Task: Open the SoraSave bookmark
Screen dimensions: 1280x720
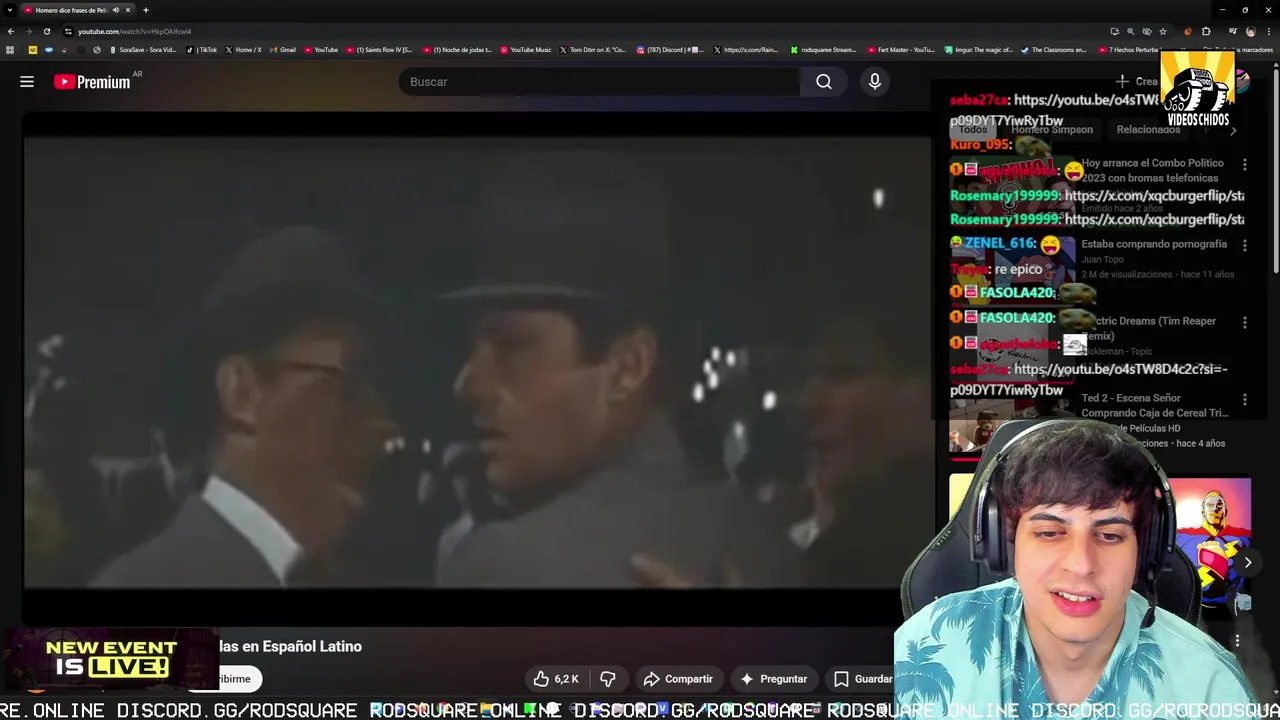Action: point(142,49)
